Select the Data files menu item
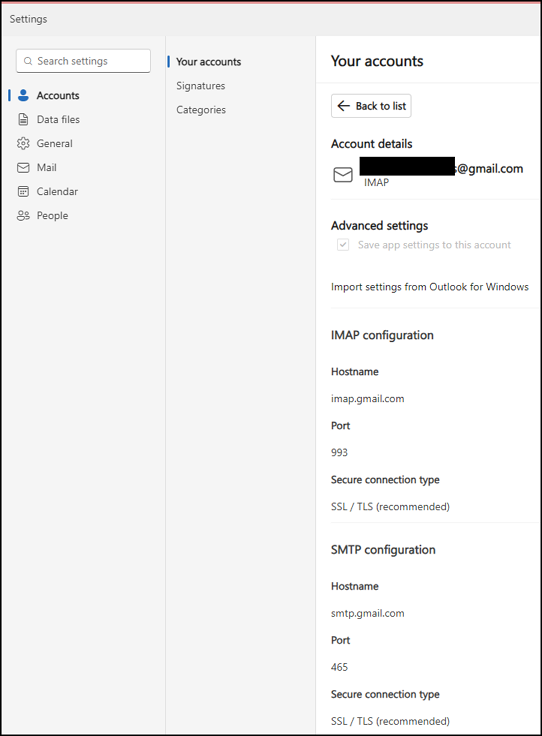The height and width of the screenshot is (736, 542). (x=58, y=119)
